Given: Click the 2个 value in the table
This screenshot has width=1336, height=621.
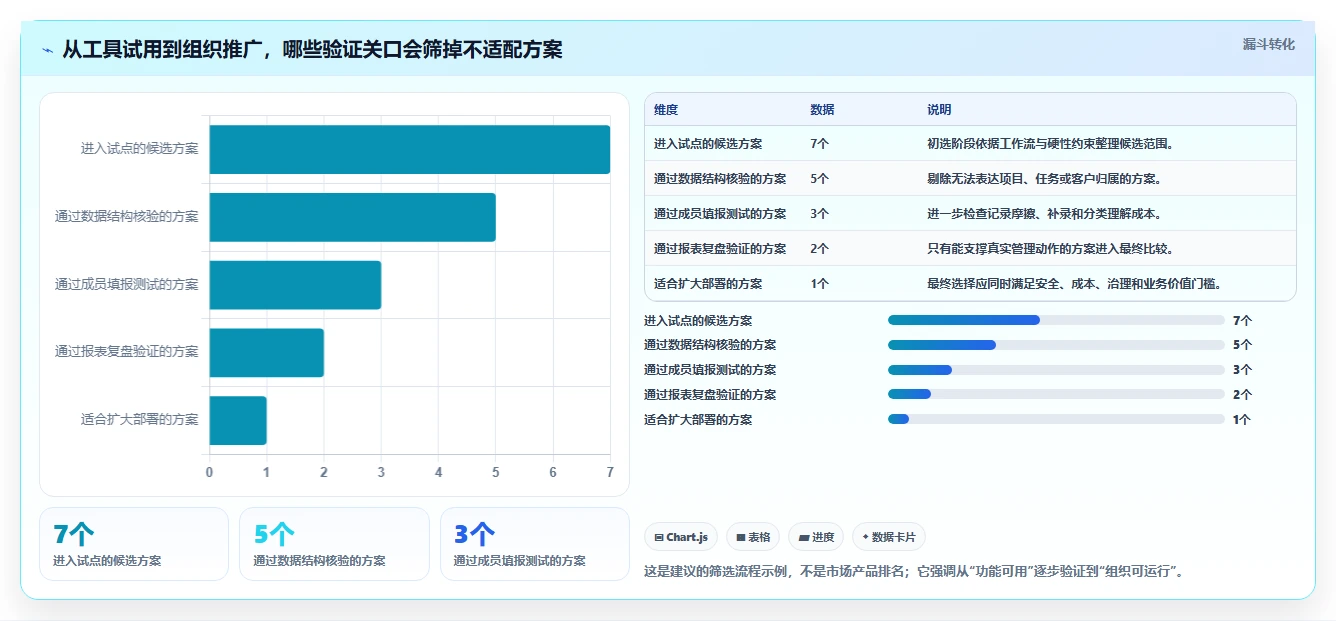Looking at the screenshot, I should (820, 249).
